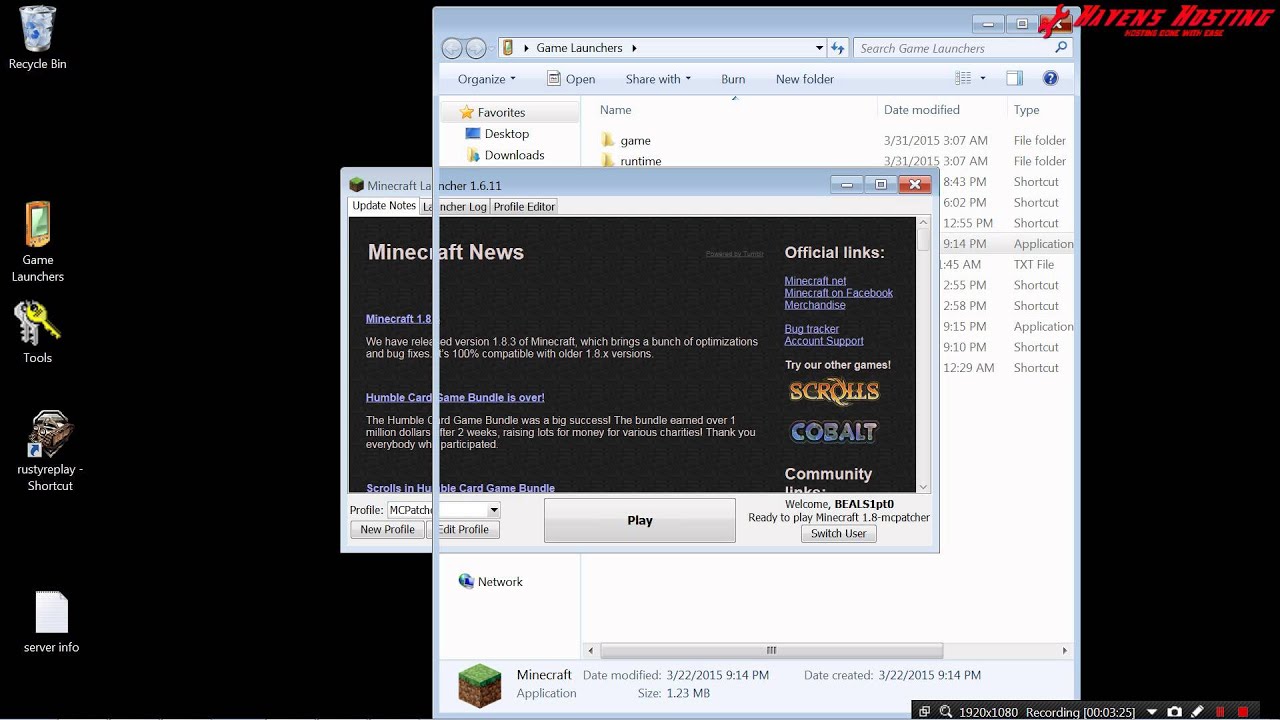Click the launcher news scroll down arrow
Screen dimensions: 1280x720
point(923,486)
